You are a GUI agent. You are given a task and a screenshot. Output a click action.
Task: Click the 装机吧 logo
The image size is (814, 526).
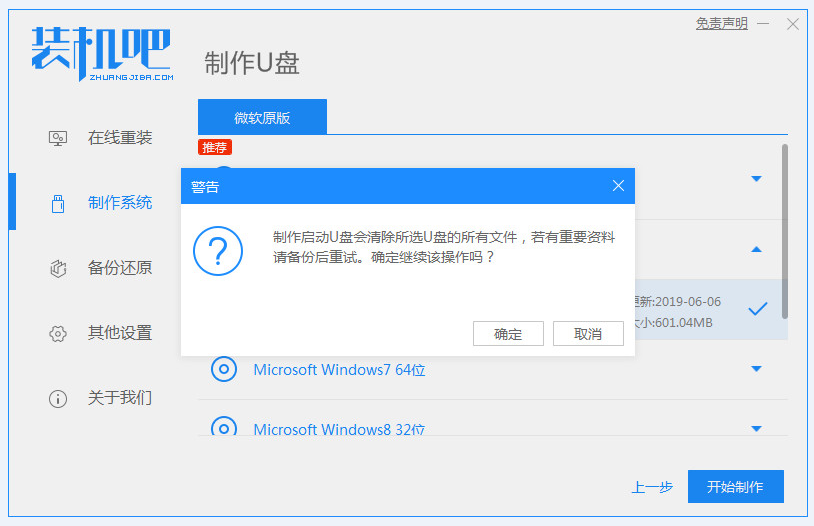point(102,53)
